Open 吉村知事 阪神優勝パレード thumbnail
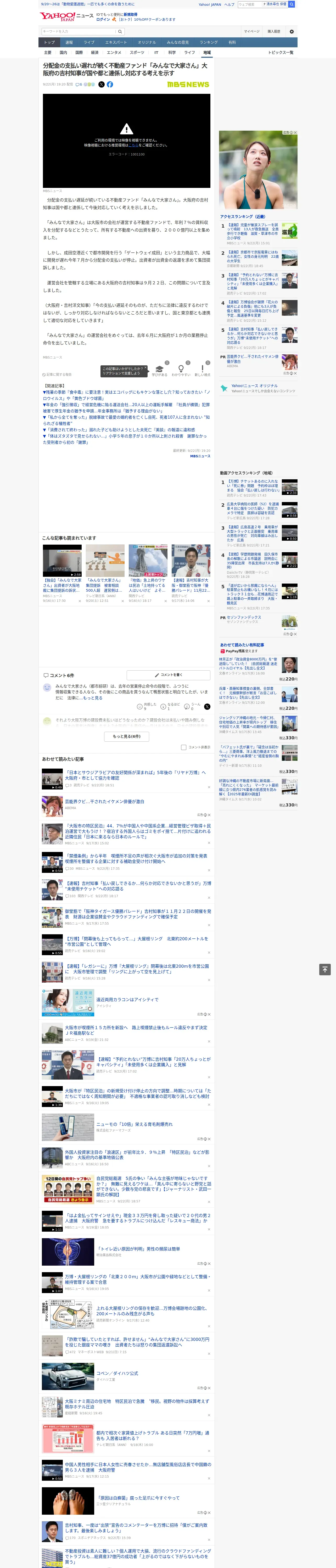 [191, 560]
